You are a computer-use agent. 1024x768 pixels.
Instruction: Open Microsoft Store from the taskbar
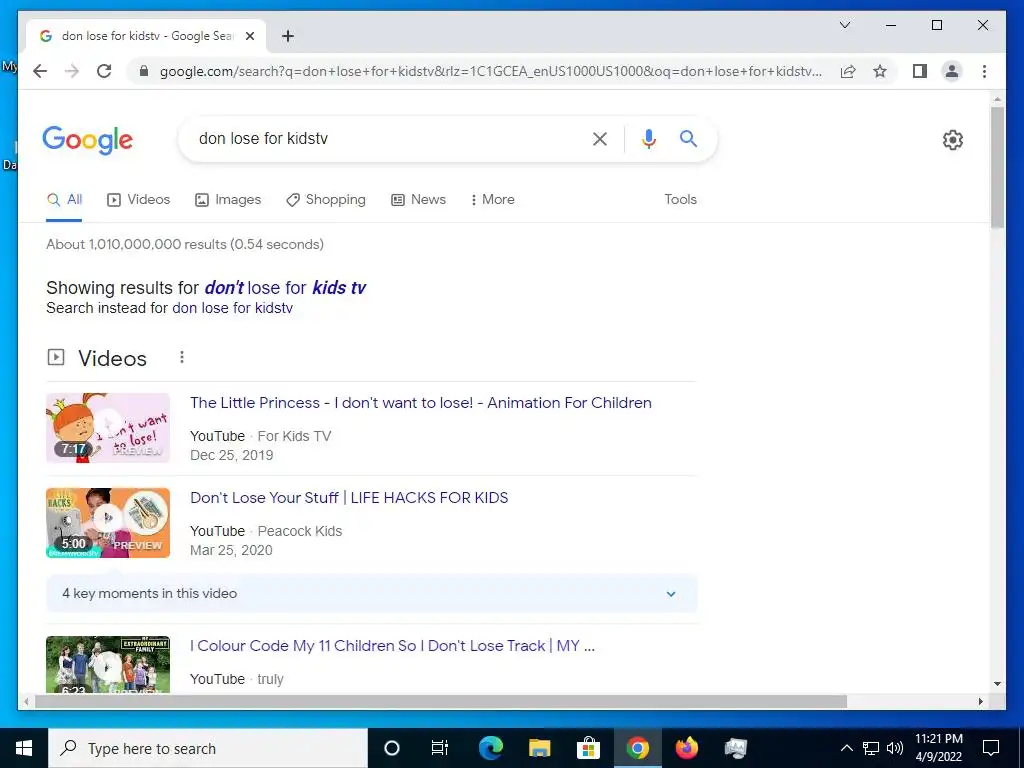pos(588,748)
